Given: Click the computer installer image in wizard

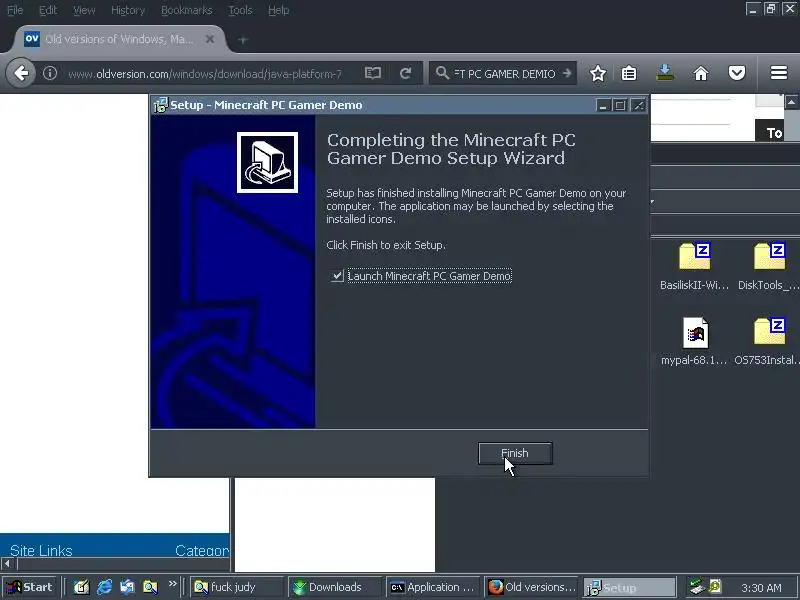Looking at the screenshot, I should (267, 162).
